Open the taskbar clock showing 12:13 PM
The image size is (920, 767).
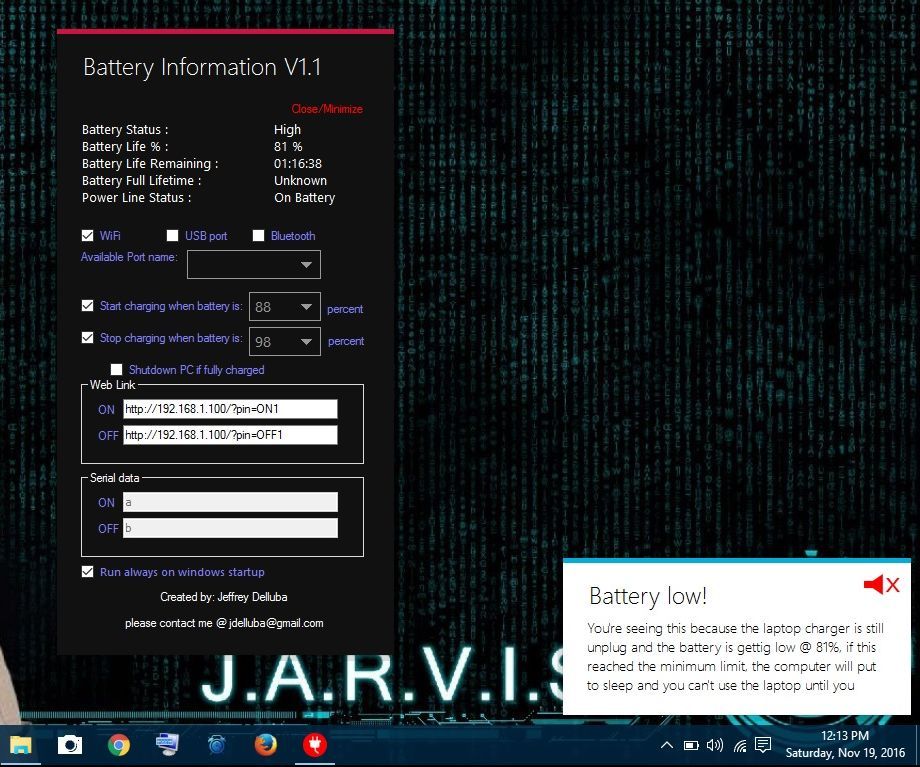845,744
